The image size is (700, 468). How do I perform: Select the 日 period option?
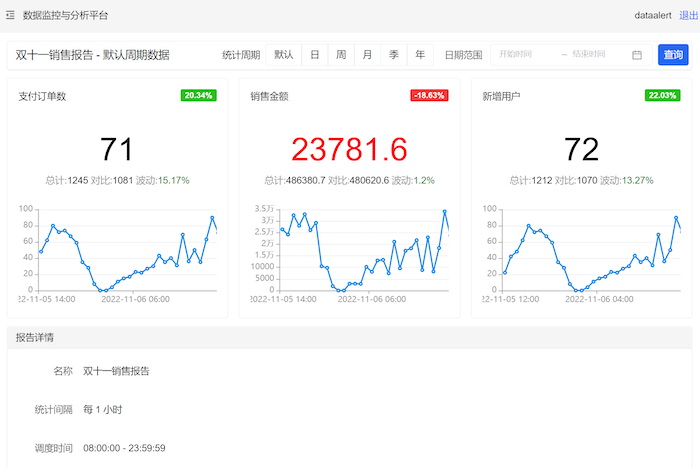[x=315, y=55]
